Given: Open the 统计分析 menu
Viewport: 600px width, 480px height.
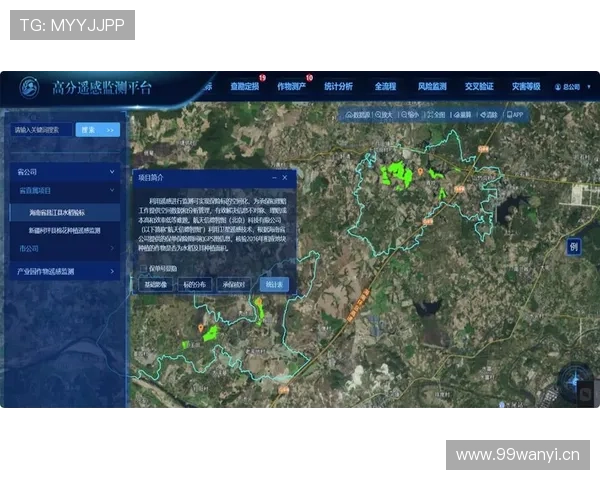Looking at the screenshot, I should tap(338, 87).
